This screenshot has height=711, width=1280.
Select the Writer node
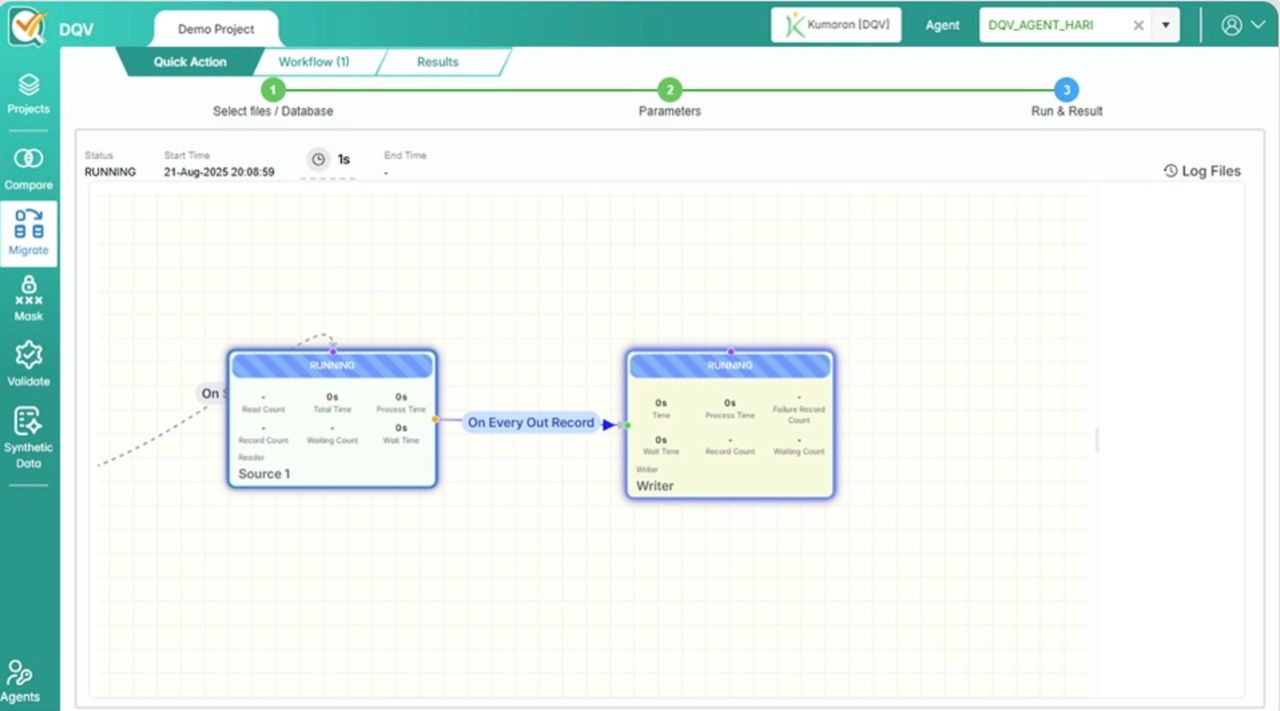click(x=730, y=424)
